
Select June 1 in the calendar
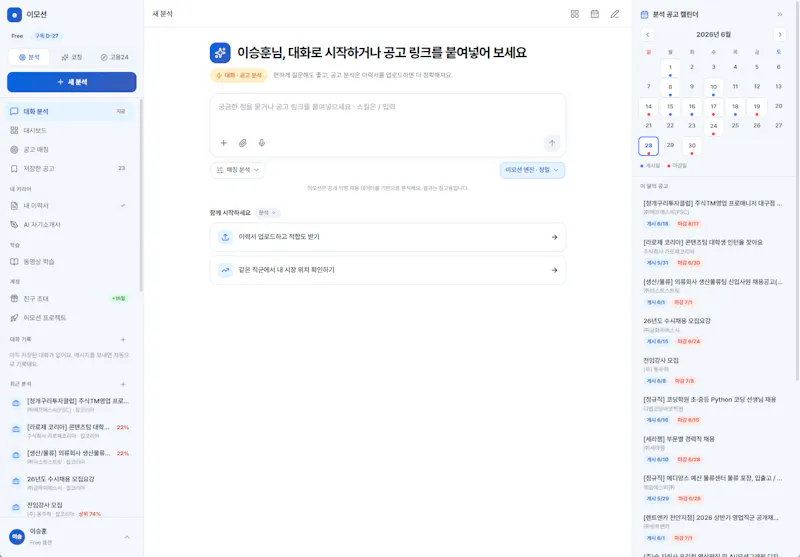tap(670, 68)
